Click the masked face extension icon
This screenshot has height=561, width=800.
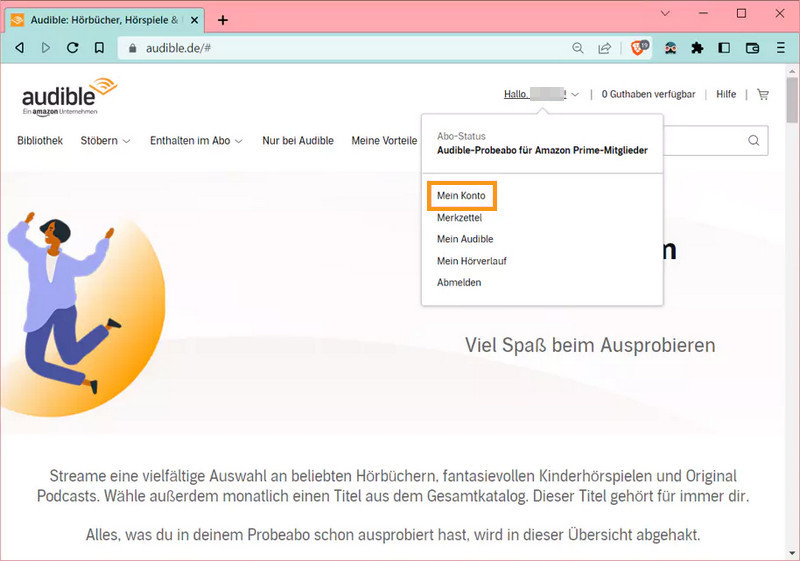(x=670, y=48)
